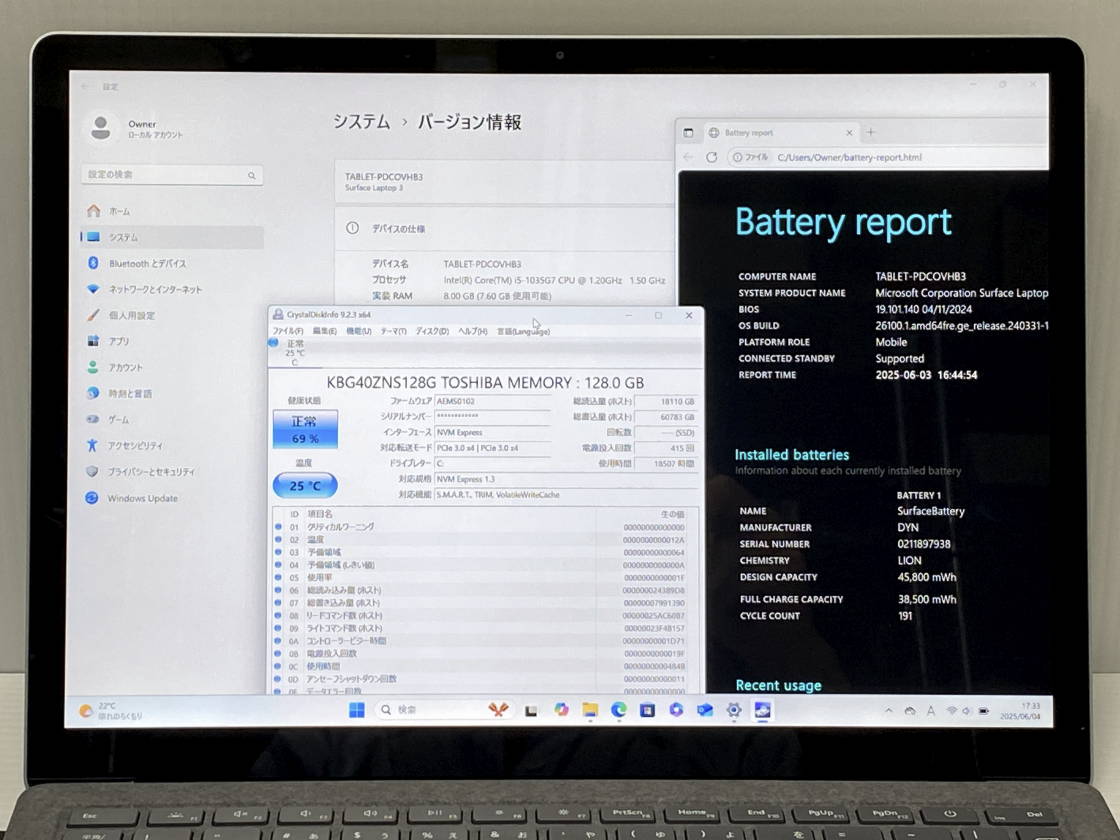
Task: Click the 設定の検索 search field
Action: pos(170,175)
